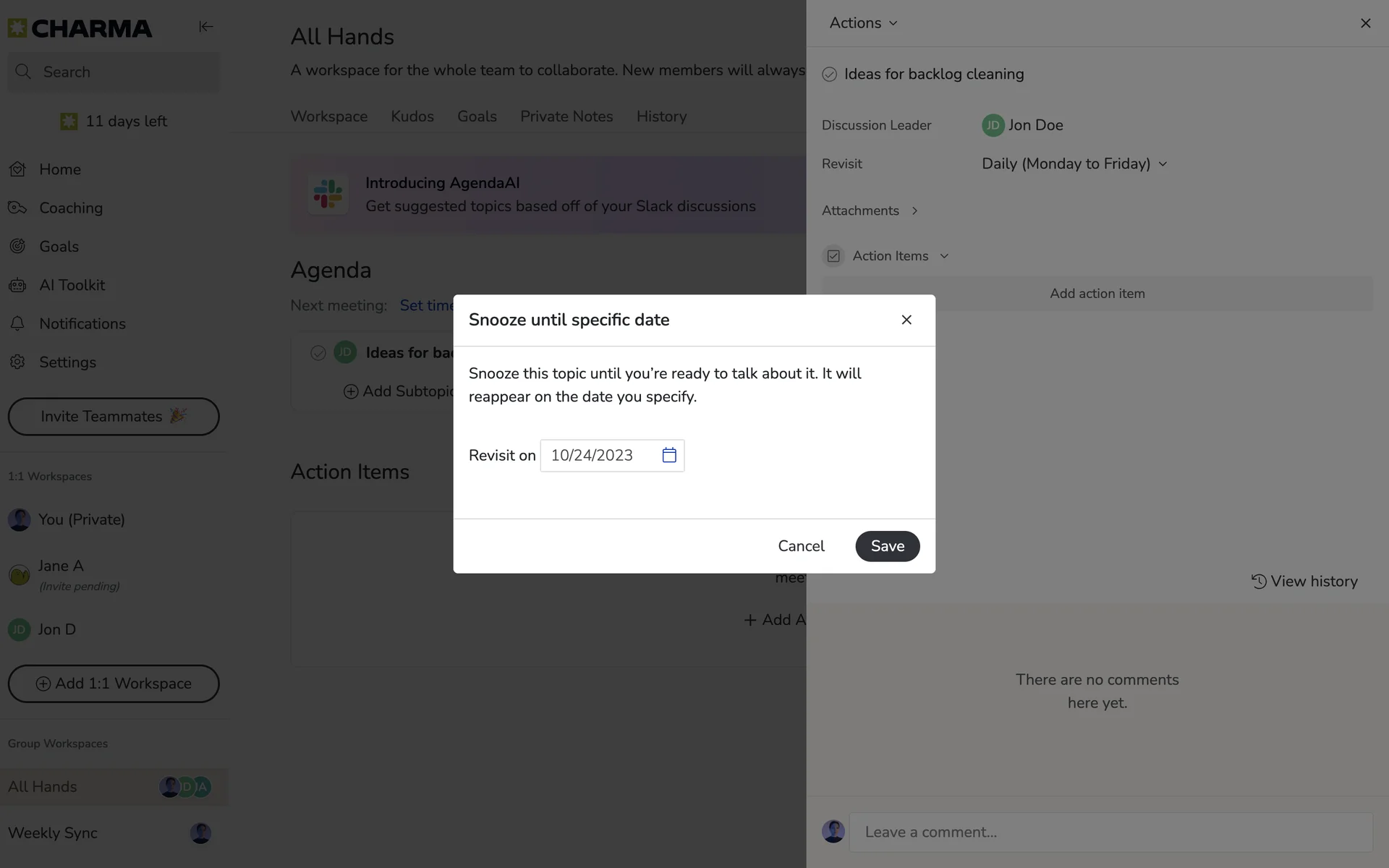Close the Snooze until specific date dialog
The image size is (1389, 868).
pos(906,320)
